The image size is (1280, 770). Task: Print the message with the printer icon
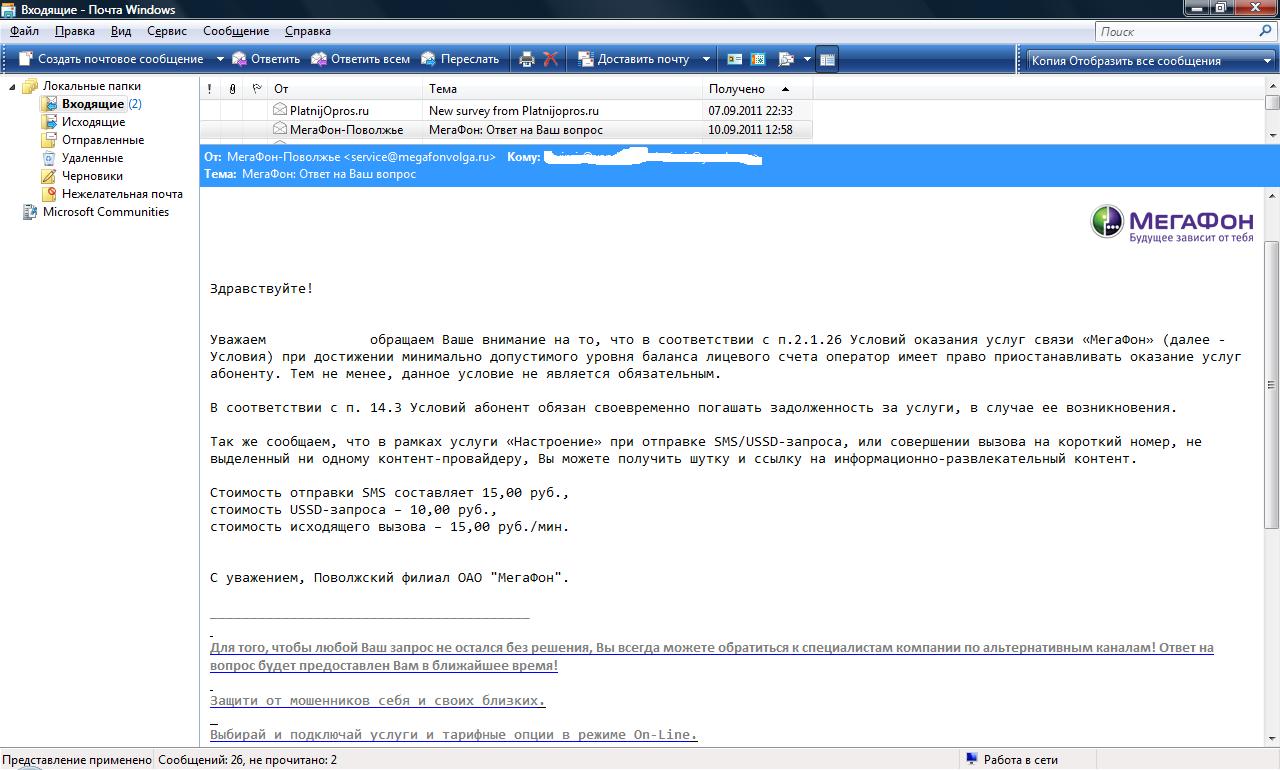click(527, 59)
